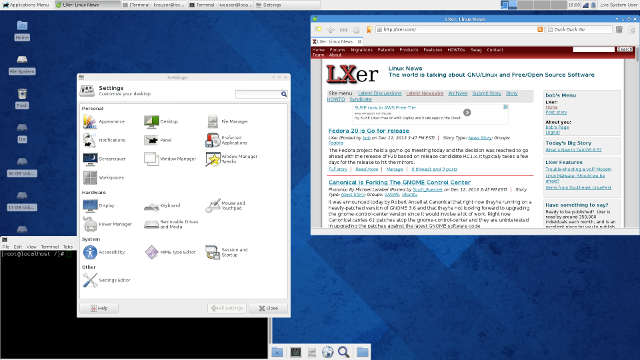Screen dimensions: 640x360
Task: Open the MIME Type Editor
Action: click(x=170, y=252)
